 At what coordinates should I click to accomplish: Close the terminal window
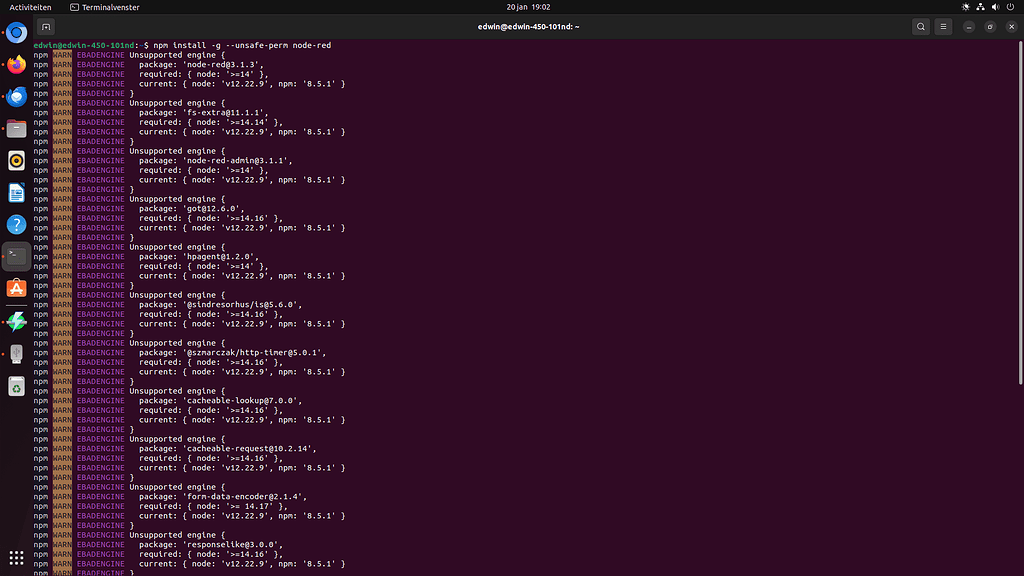(1012, 27)
